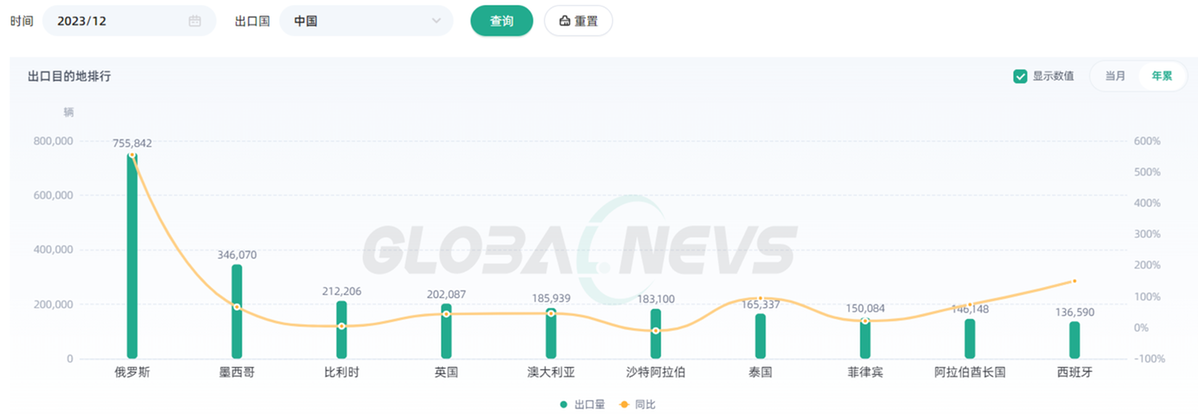The width and height of the screenshot is (1198, 420).
Task: Switch to the 当月 tab
Action: pyautogui.click(x=1115, y=76)
